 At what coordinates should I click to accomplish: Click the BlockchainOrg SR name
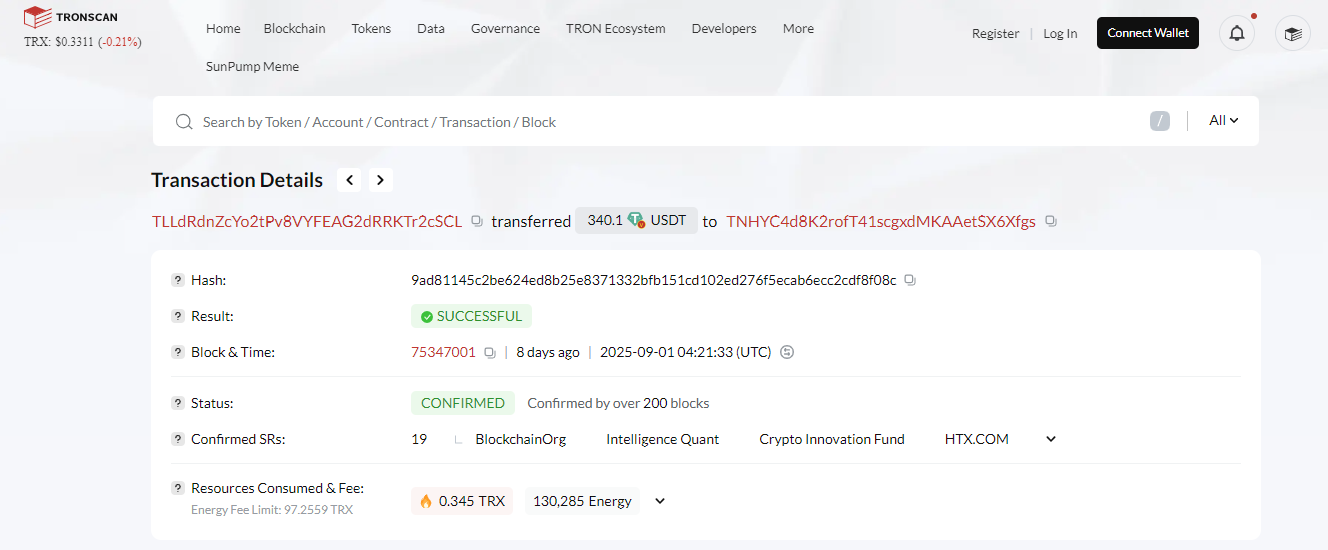(520, 439)
